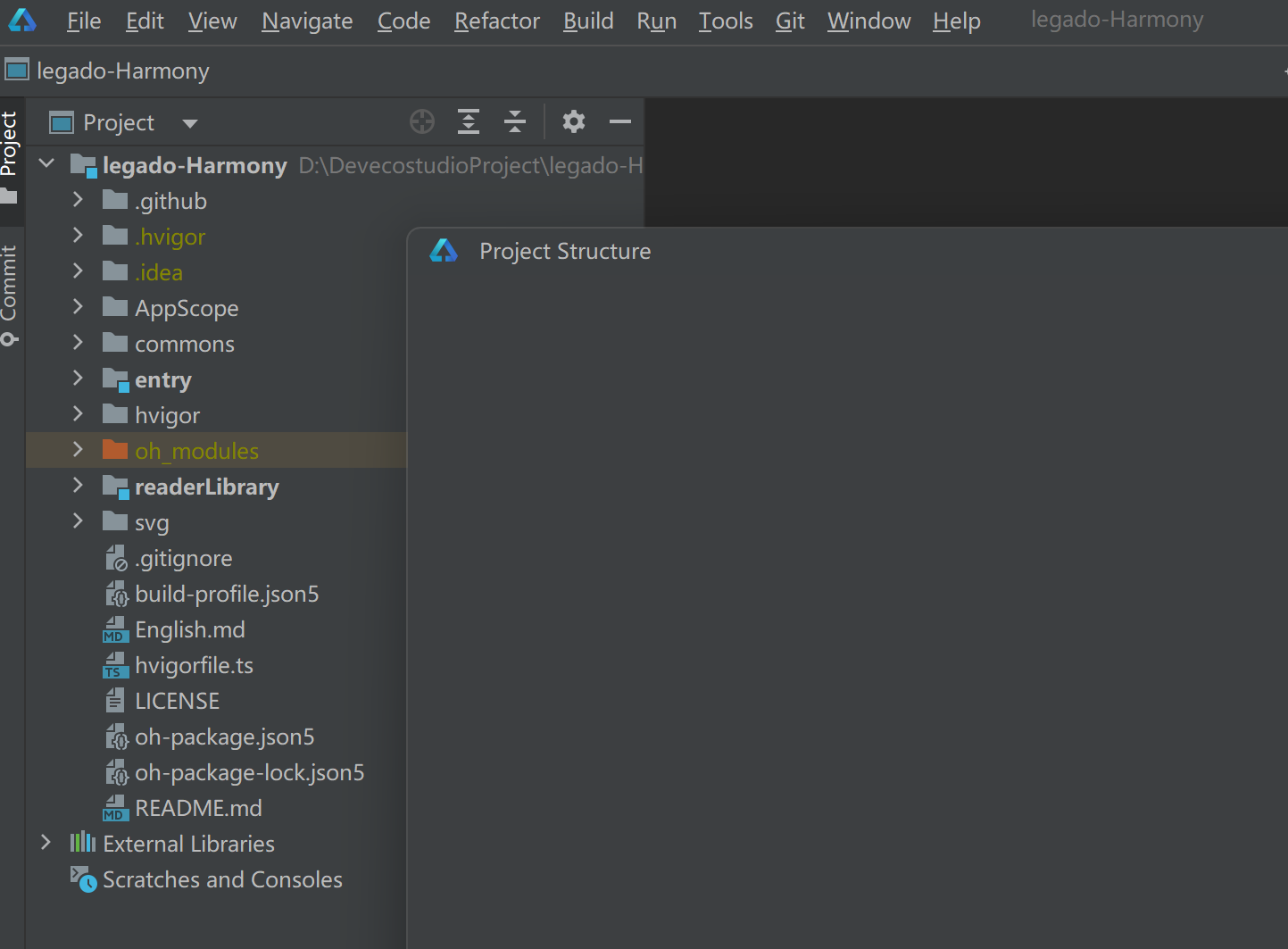Open the Project view dropdown arrow
Screen dimensions: 1288x949
click(190, 123)
